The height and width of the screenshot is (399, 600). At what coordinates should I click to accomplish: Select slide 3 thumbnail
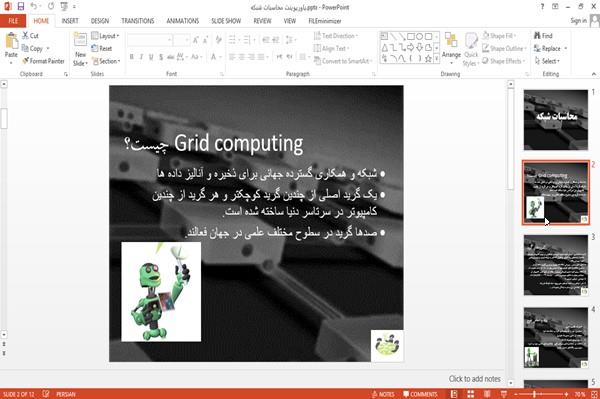(556, 265)
